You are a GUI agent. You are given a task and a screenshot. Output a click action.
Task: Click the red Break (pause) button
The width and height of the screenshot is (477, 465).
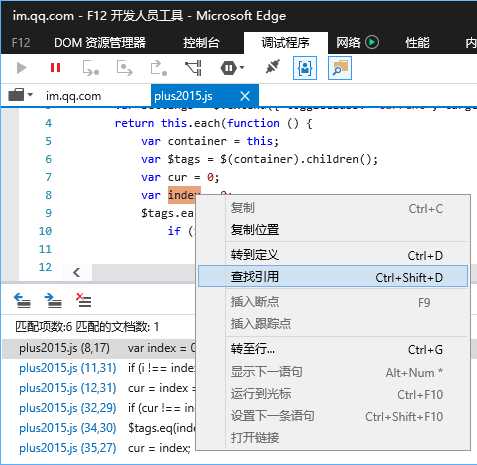pos(55,68)
